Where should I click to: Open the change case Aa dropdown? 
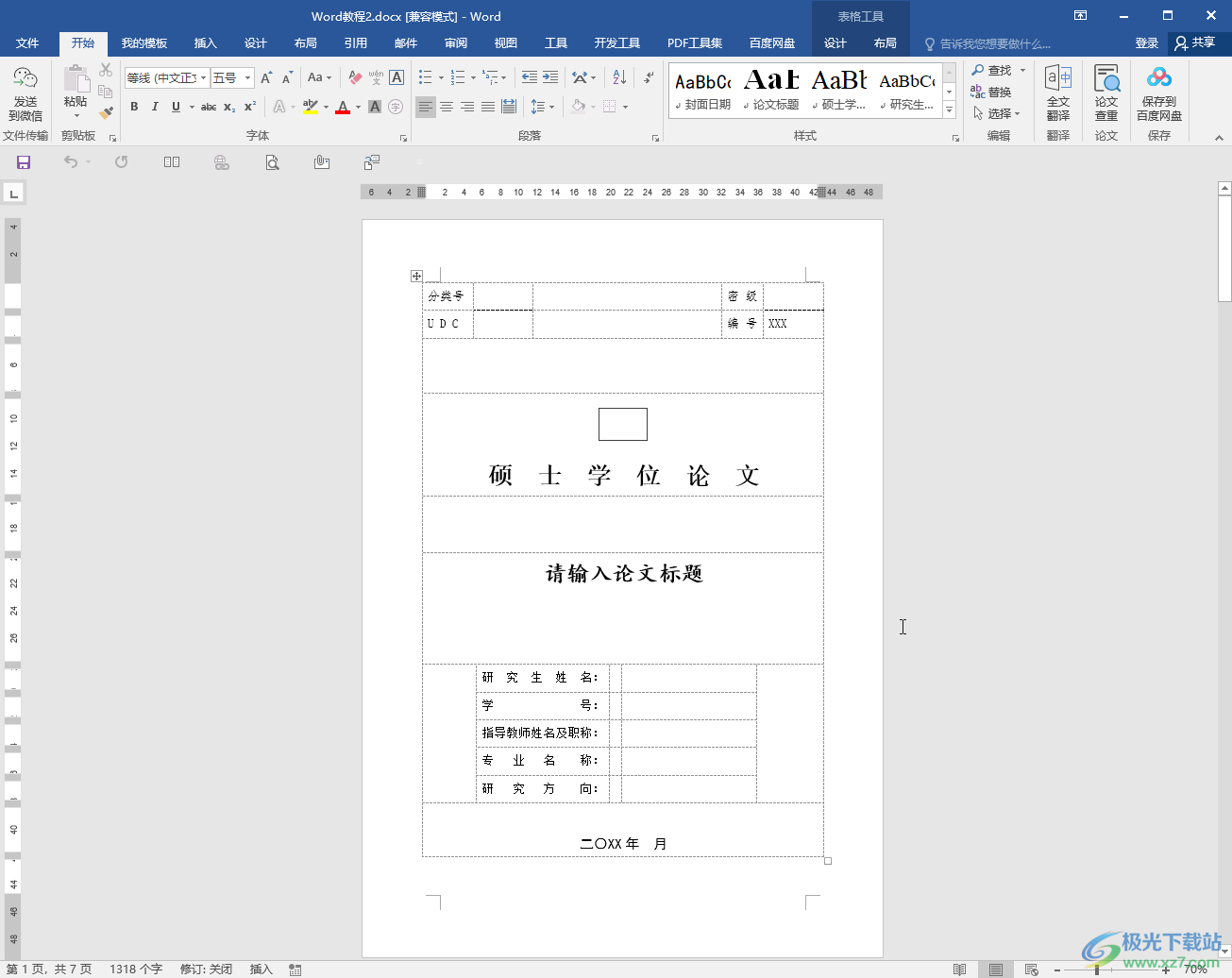pos(319,77)
